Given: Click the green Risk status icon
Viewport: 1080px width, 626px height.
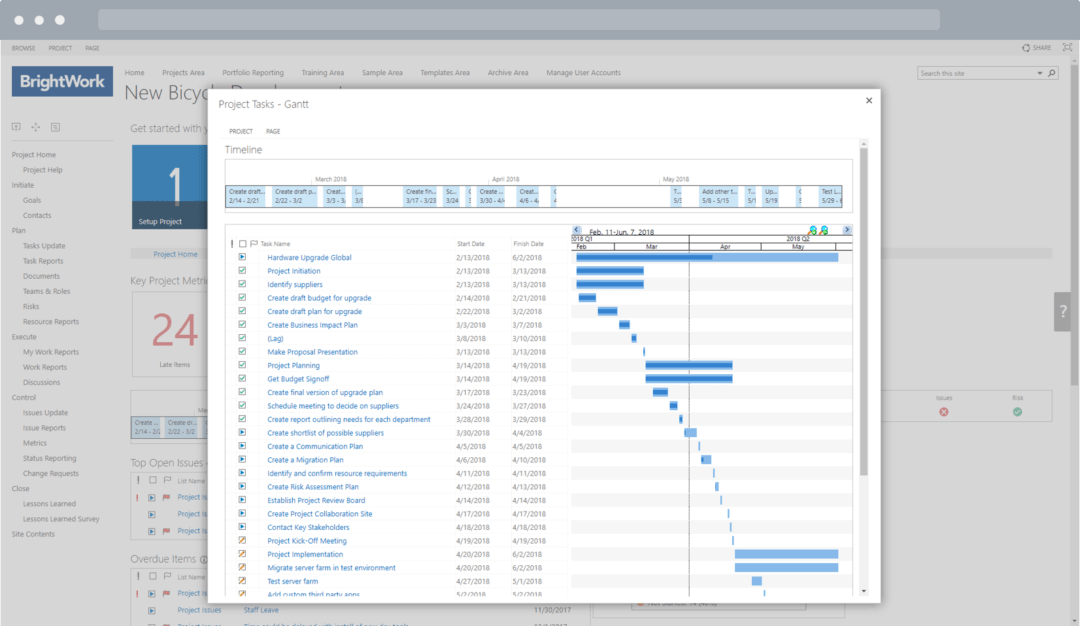Looking at the screenshot, I should coord(1017,411).
